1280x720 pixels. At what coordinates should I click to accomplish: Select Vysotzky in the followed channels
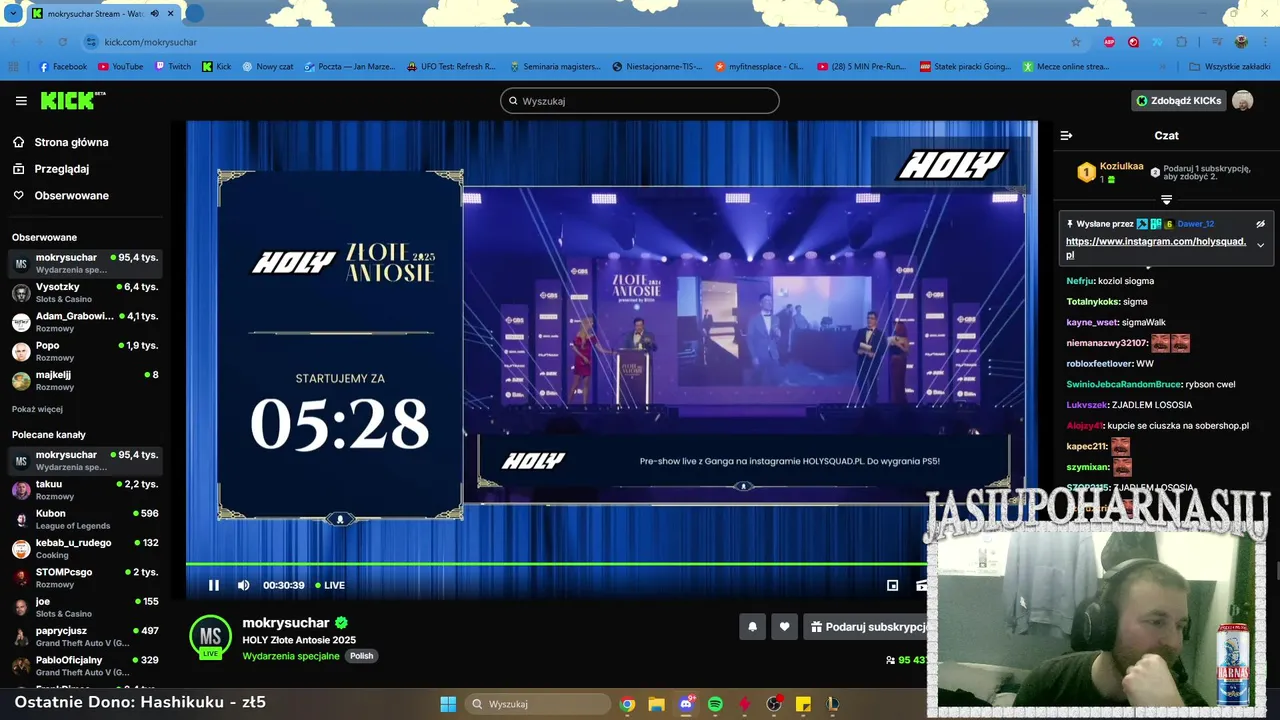pos(84,292)
